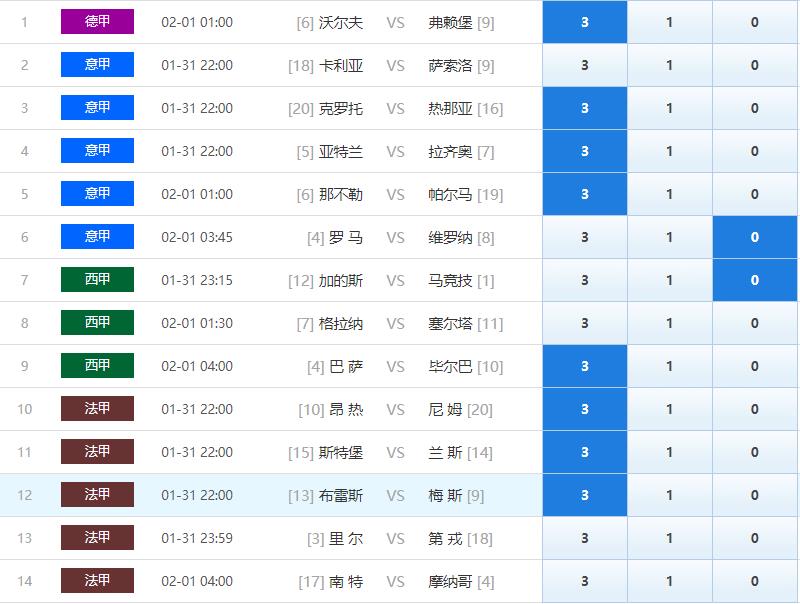Click VS between 昂热 and 尼姆
The height and width of the screenshot is (604, 800).
coord(395,409)
